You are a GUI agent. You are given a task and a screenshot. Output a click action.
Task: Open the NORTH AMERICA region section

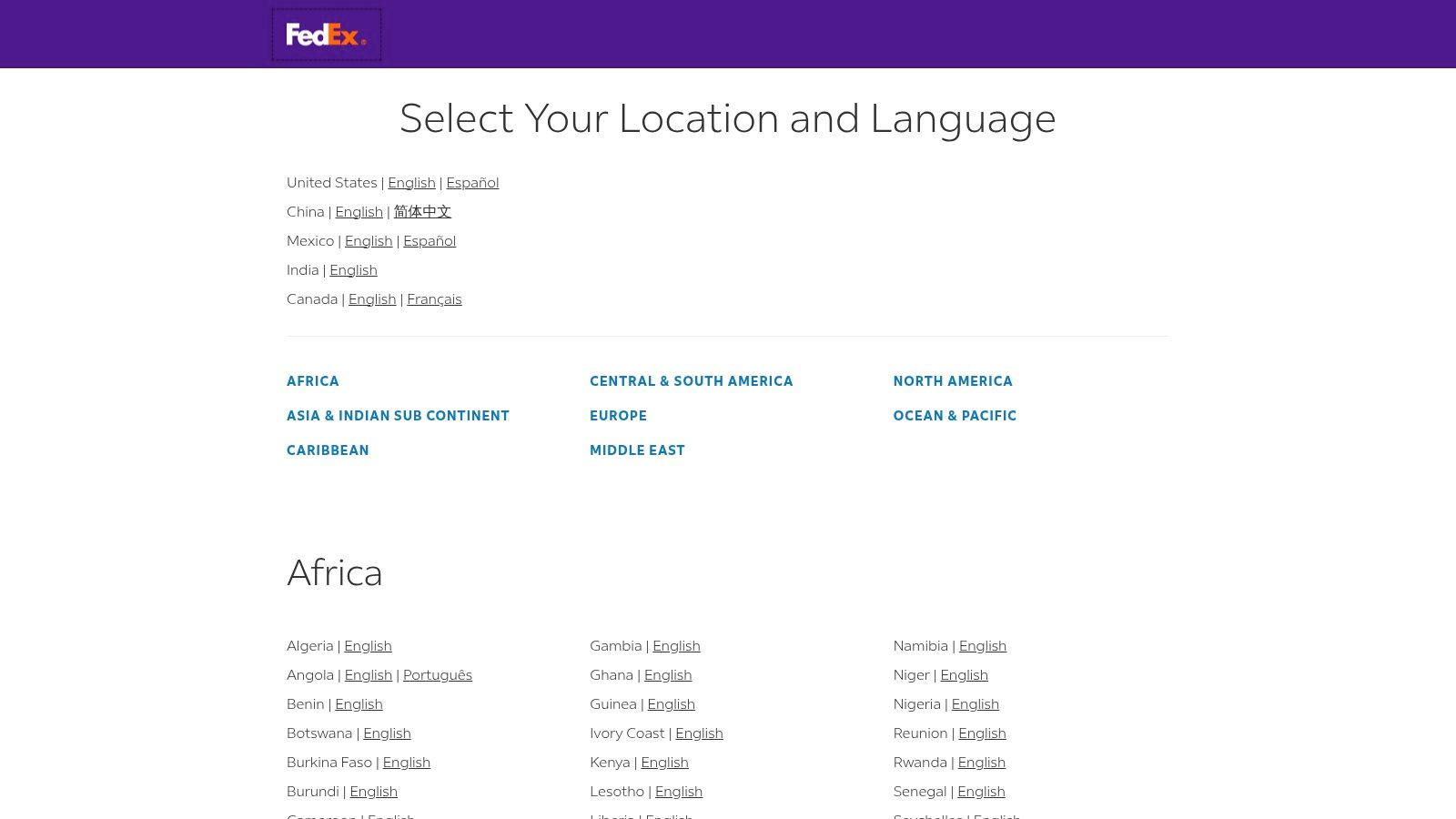(x=953, y=380)
